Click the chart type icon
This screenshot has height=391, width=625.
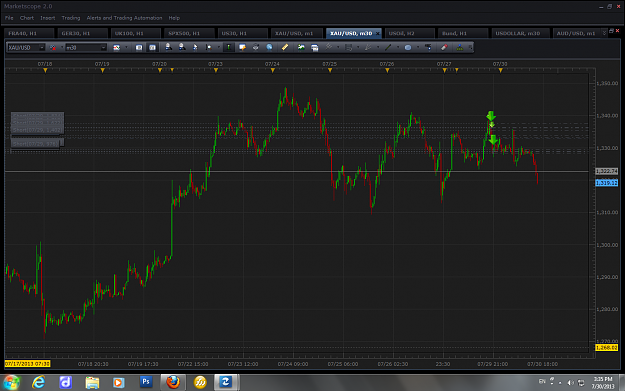tap(116, 47)
